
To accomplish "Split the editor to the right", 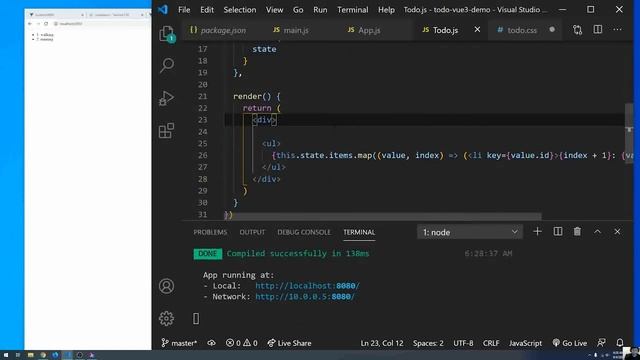I will coord(598,29).
